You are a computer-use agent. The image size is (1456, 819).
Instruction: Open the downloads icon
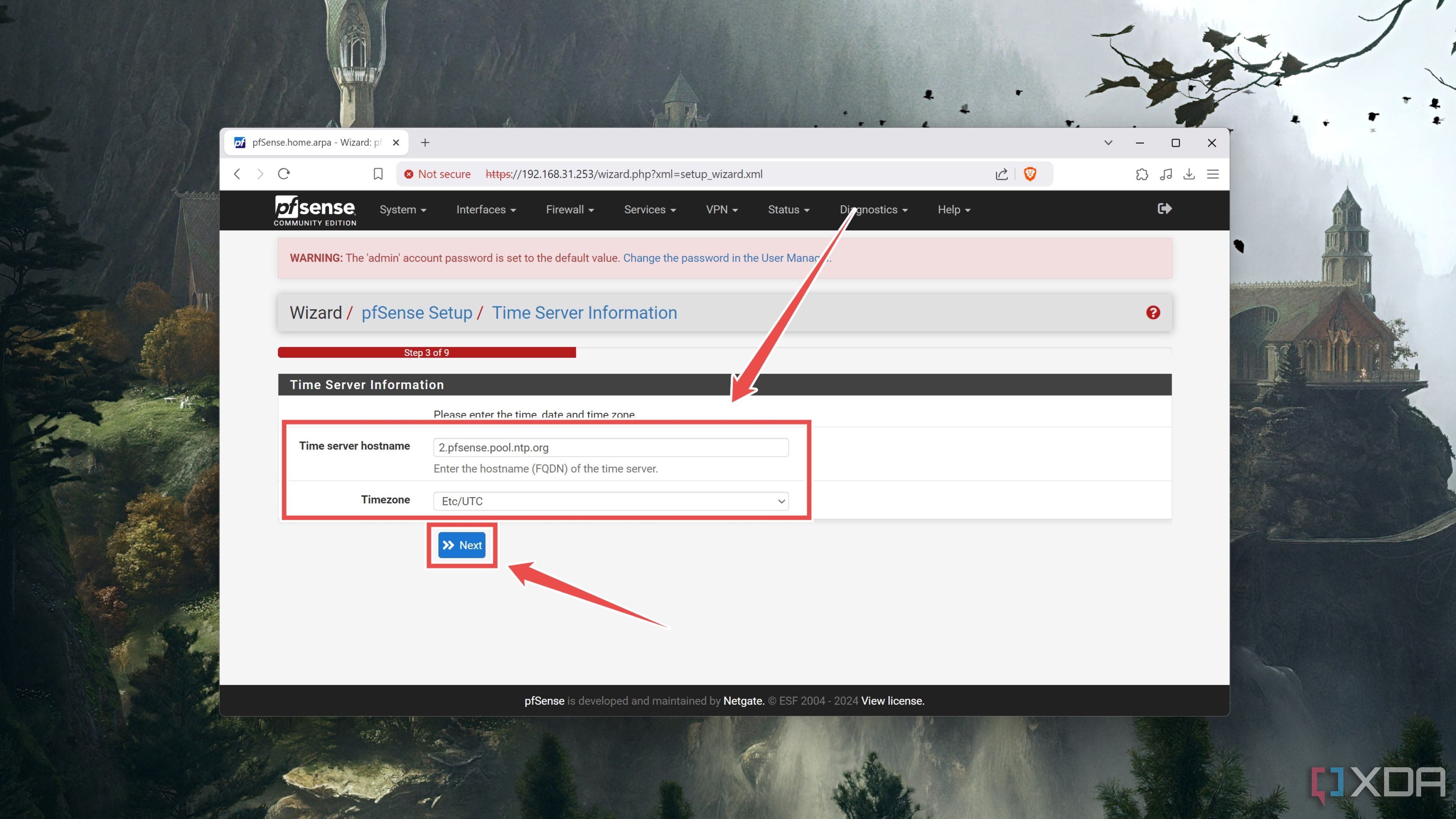click(1189, 174)
